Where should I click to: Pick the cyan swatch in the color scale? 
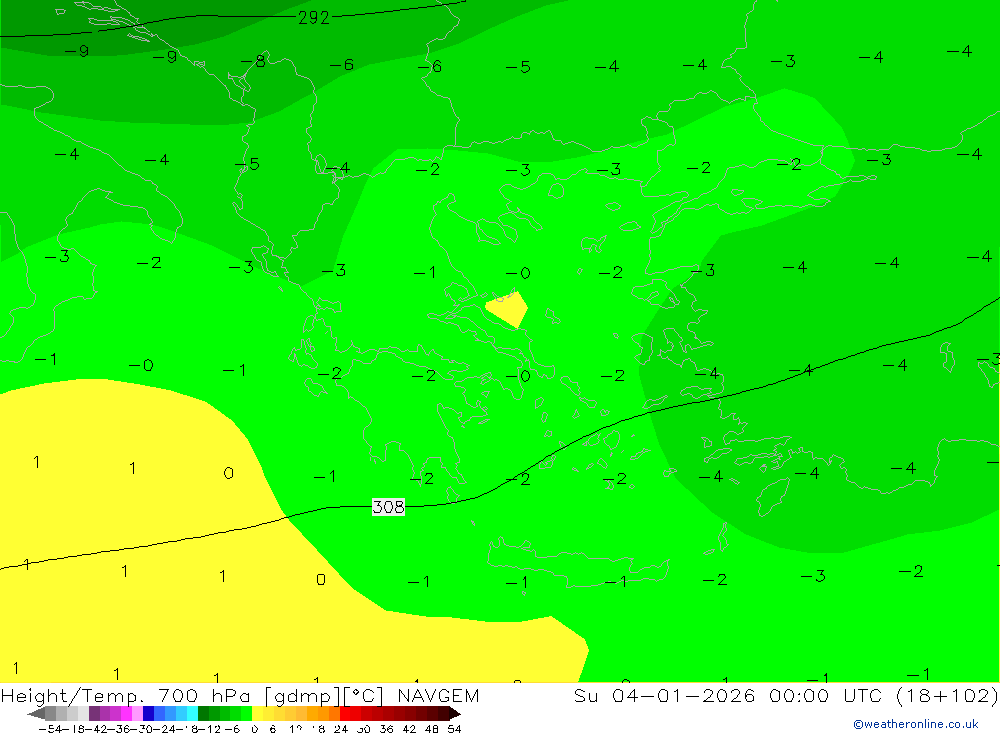pos(192,714)
